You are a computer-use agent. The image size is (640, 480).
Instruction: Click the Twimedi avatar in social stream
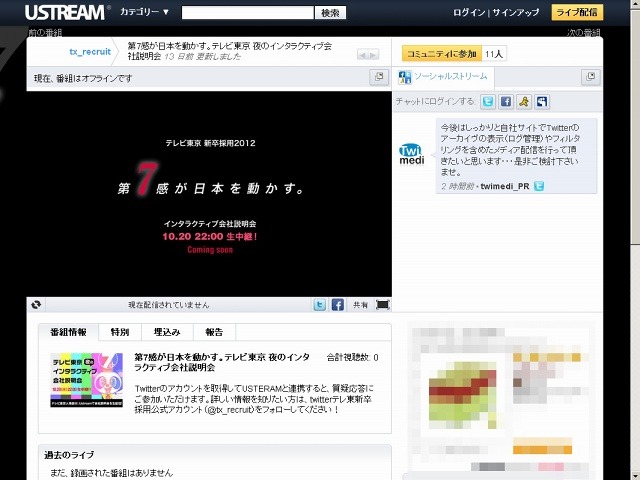[411, 154]
